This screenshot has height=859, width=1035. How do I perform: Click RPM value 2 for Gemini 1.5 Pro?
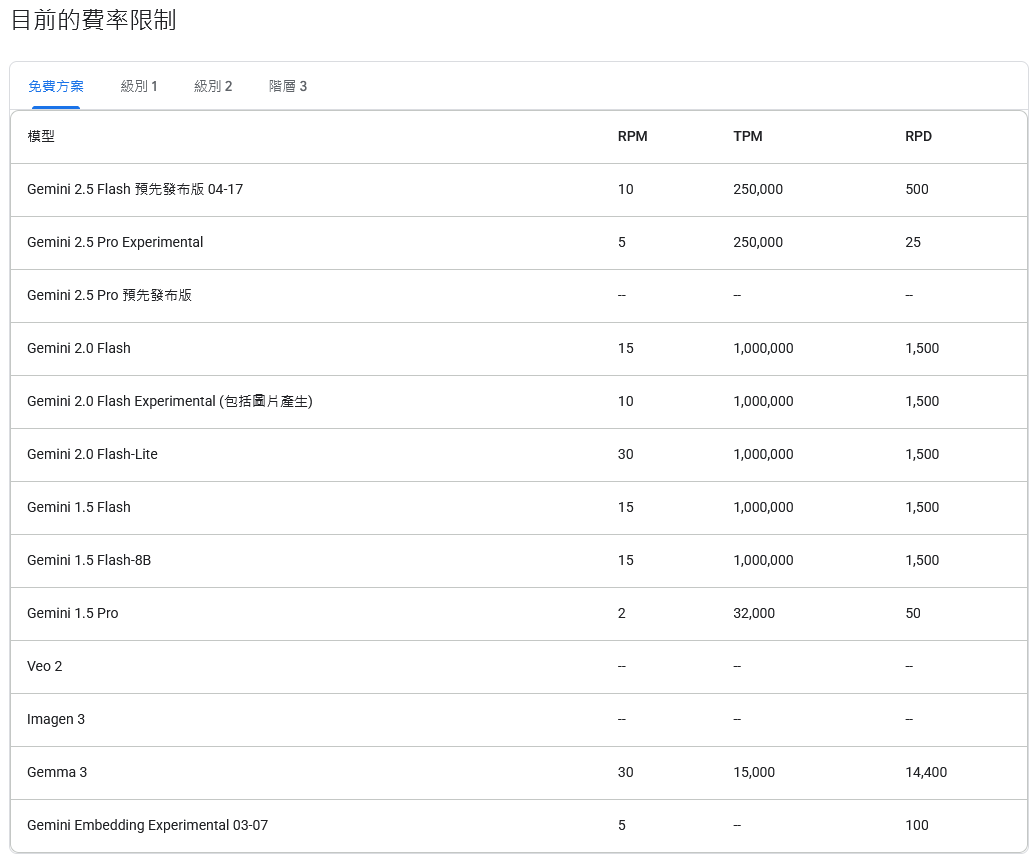point(622,613)
